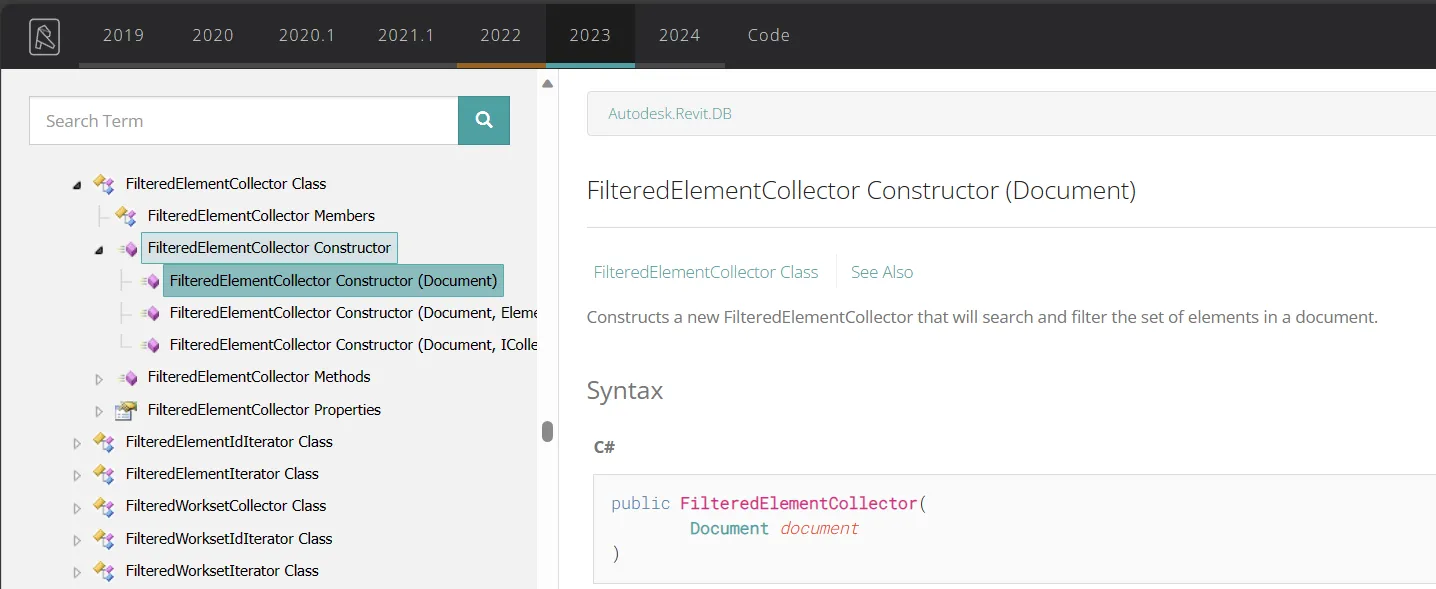Open FilteredWorksetIterator Class tree row

222,571
